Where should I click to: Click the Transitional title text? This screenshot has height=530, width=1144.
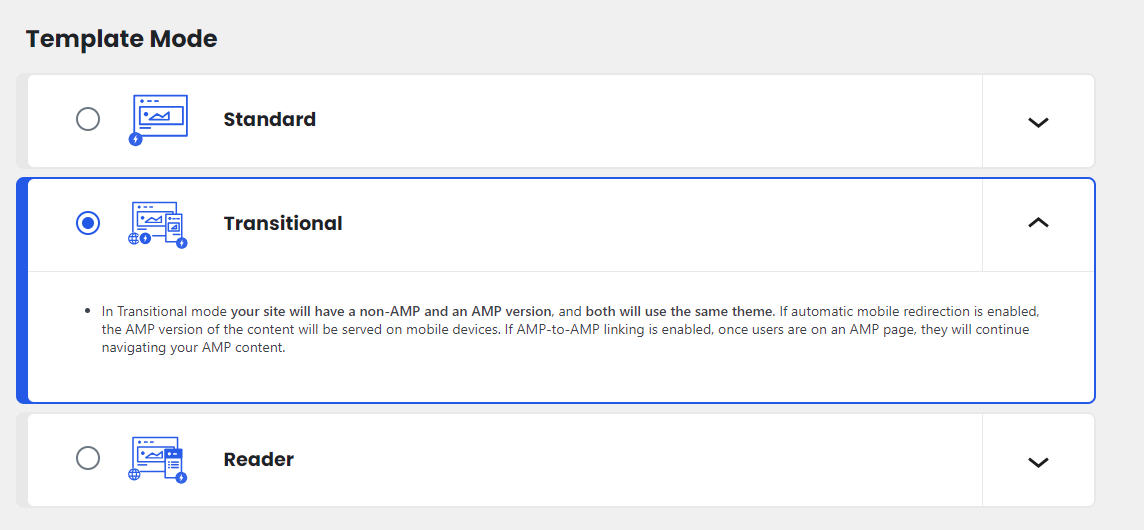pyautogui.click(x=282, y=223)
